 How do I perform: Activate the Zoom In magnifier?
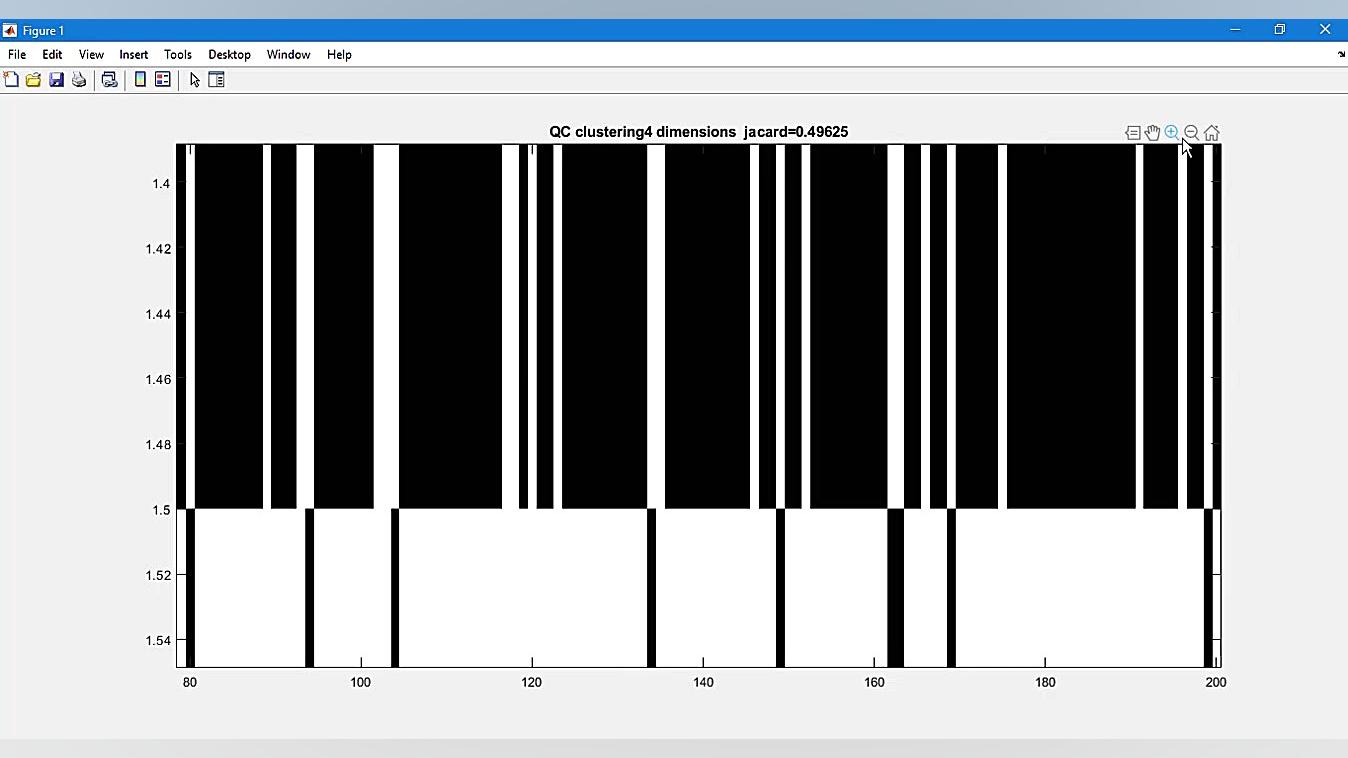tap(1172, 133)
